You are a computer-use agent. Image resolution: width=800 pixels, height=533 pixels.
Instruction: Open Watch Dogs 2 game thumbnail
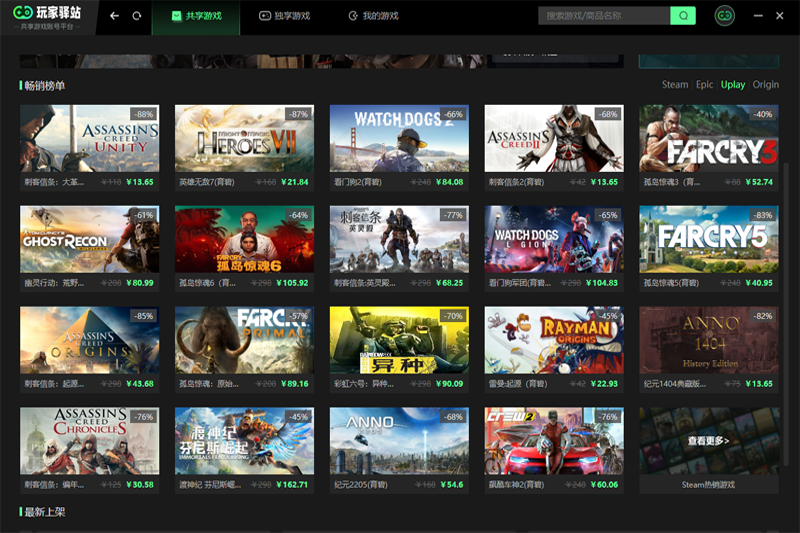[398, 138]
